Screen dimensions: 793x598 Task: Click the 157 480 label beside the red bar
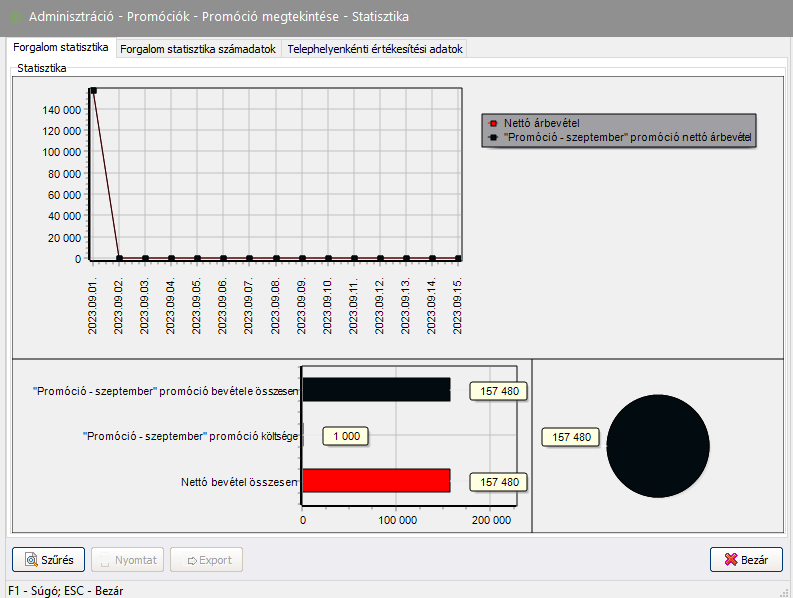(x=499, y=482)
